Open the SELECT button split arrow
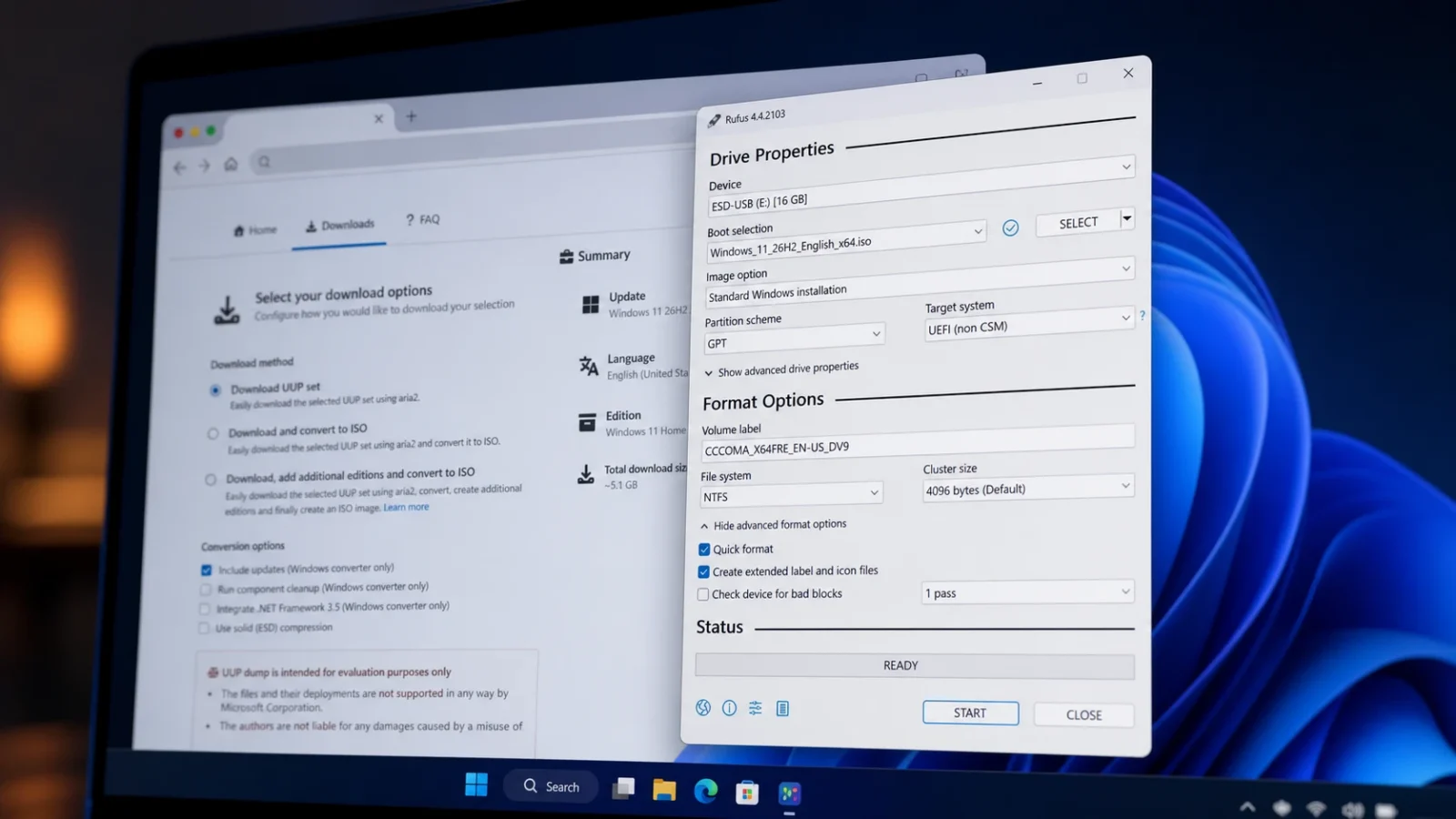The height and width of the screenshot is (819, 1456). pyautogui.click(x=1127, y=218)
